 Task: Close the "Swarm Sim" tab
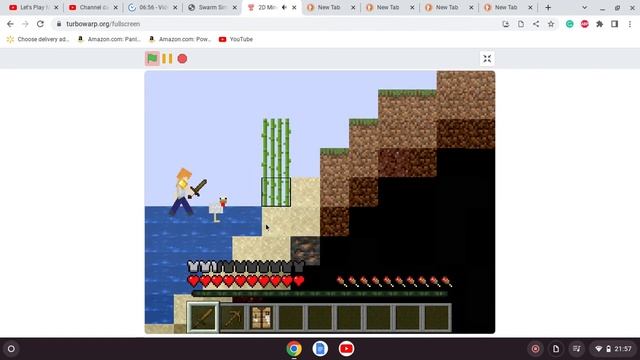235,7
